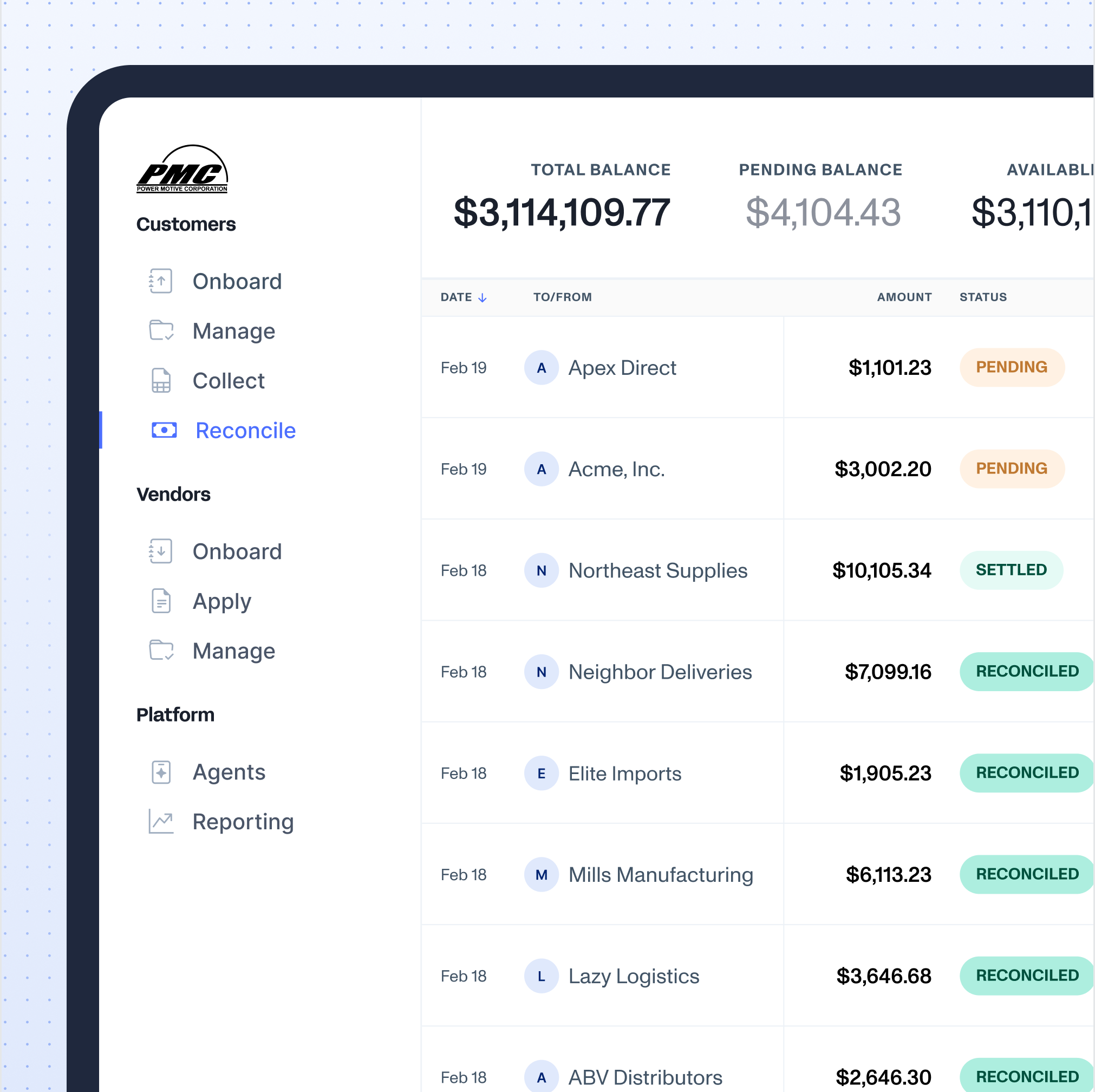
Task: Click the Elite Imports avatar badge
Action: click(541, 774)
